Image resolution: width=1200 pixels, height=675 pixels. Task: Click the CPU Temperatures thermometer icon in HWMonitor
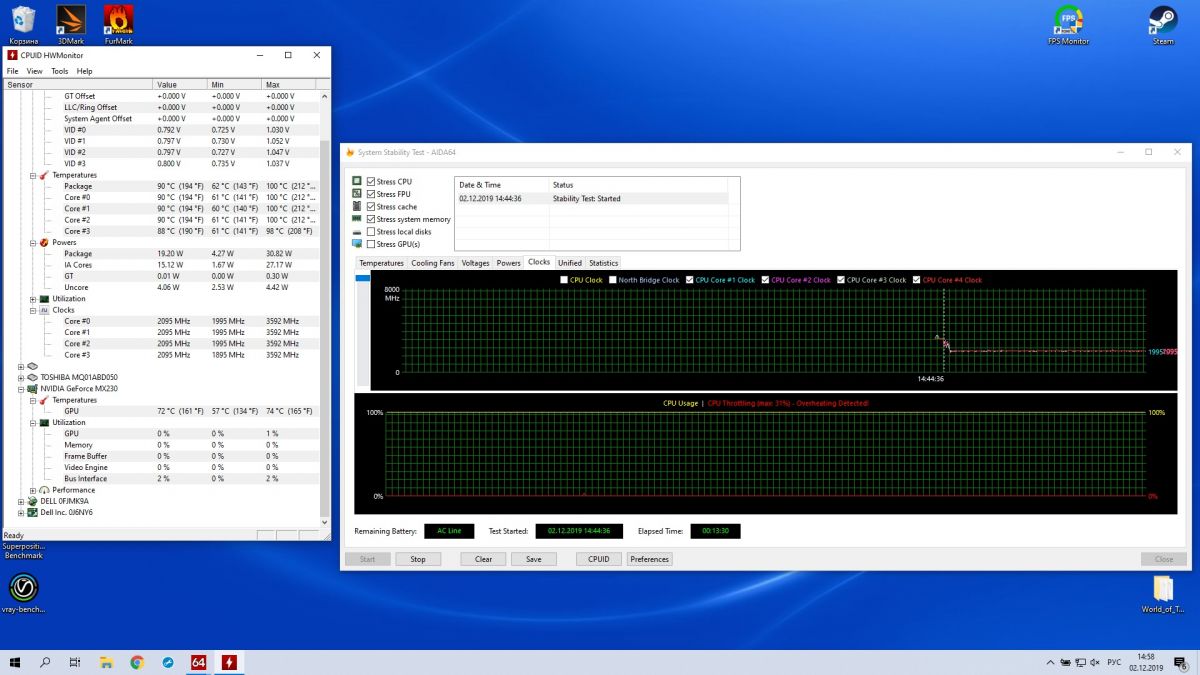(x=44, y=175)
